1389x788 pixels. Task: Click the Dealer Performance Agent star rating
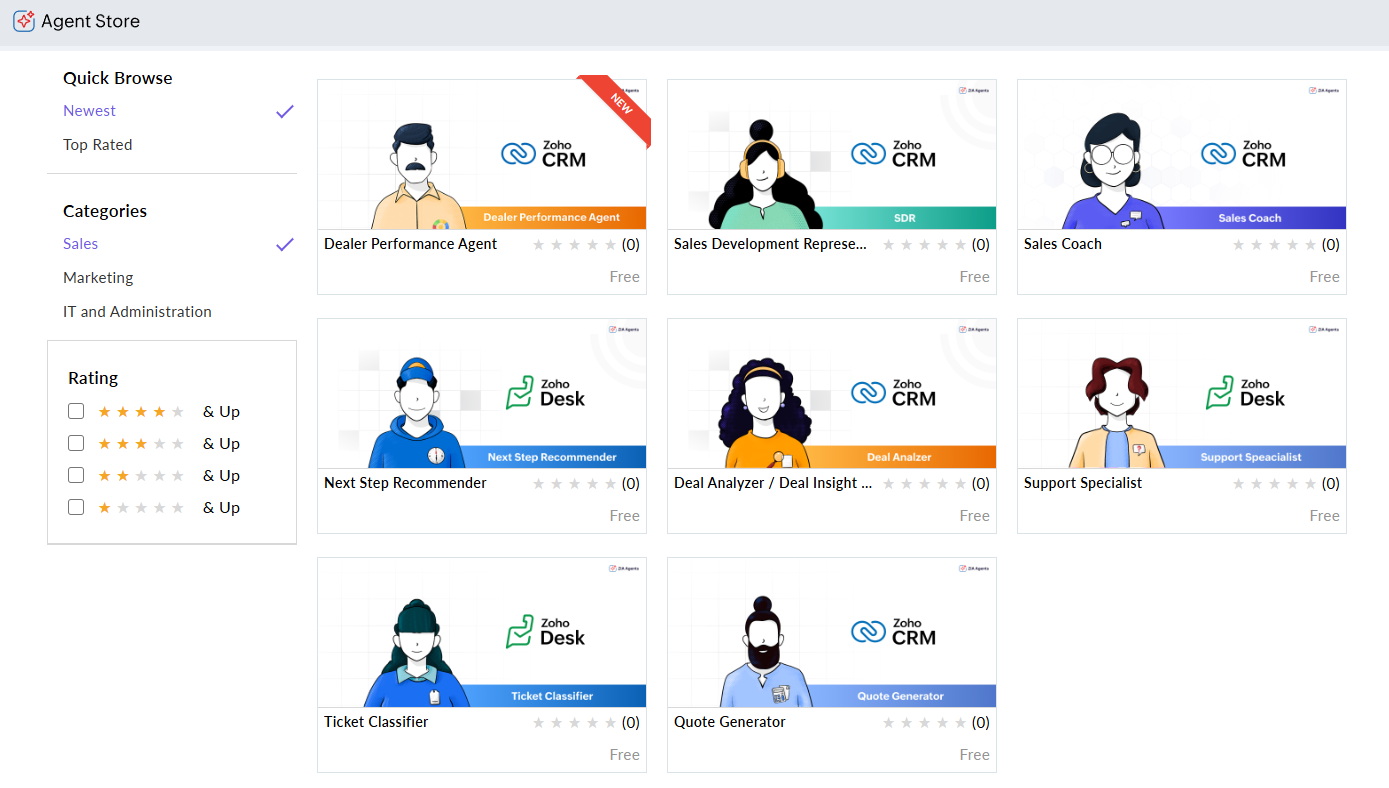coord(575,245)
